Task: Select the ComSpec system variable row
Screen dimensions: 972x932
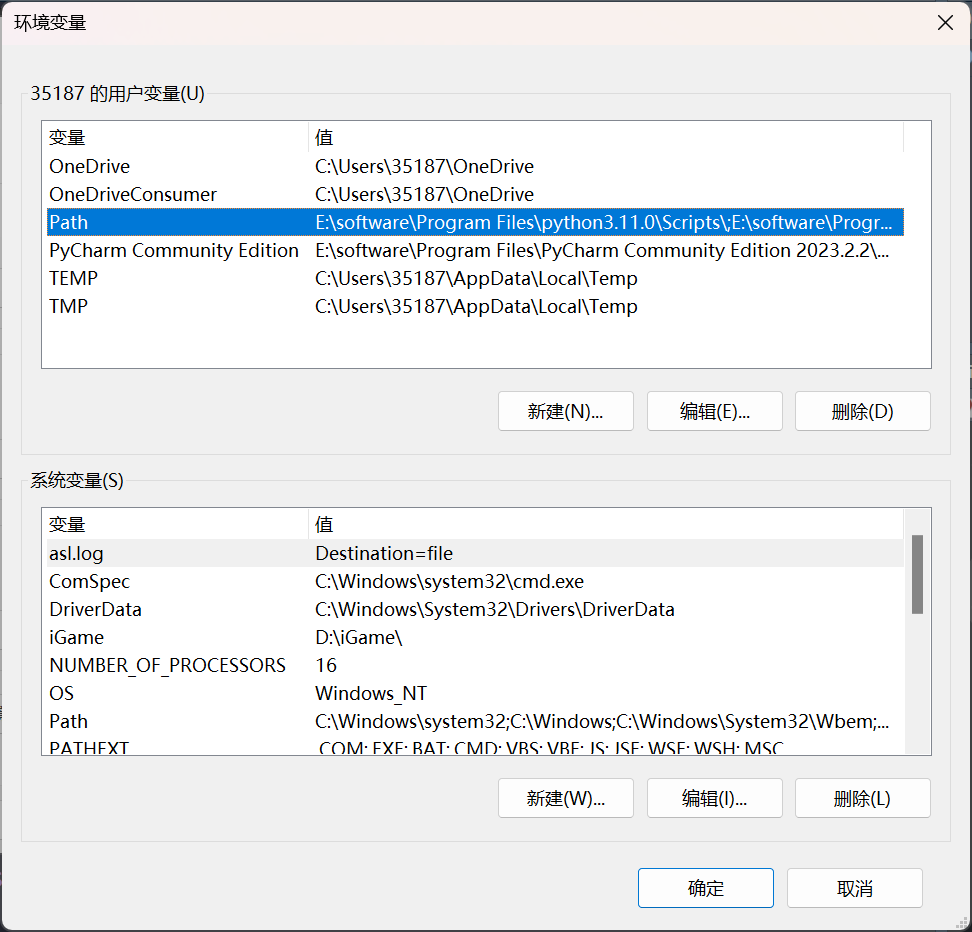Action: 475,581
